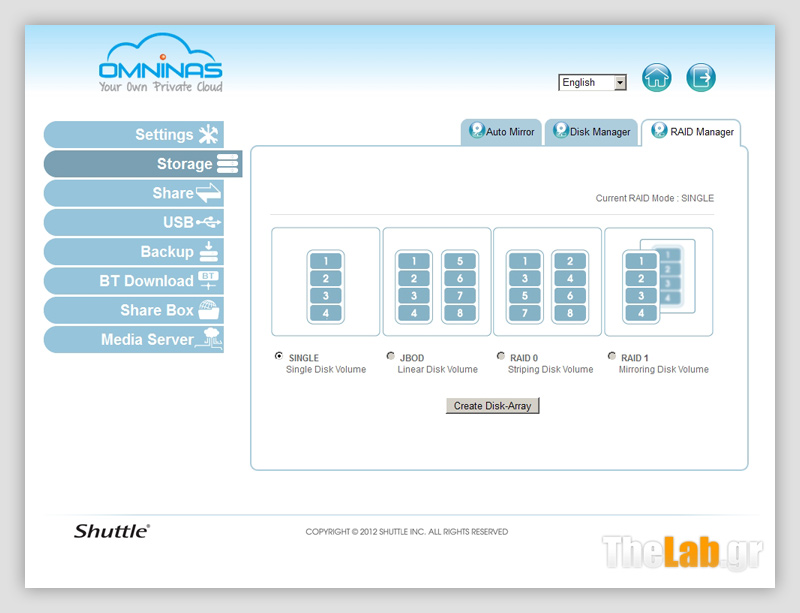
Task: Switch to the Auto Mirror tab
Action: click(x=501, y=132)
